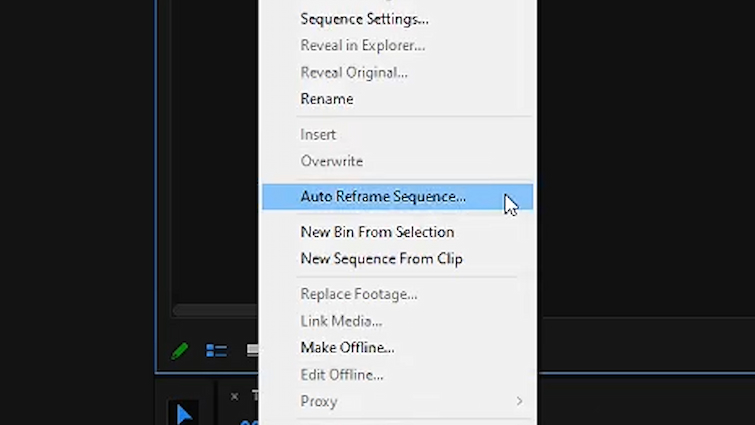Choose Make Offline menu option
Viewport: 755px width, 425px height.
(347, 348)
